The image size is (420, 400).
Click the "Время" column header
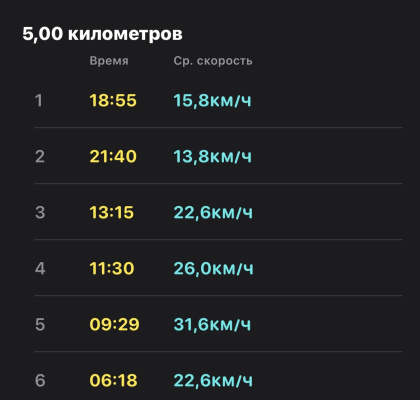(109, 61)
